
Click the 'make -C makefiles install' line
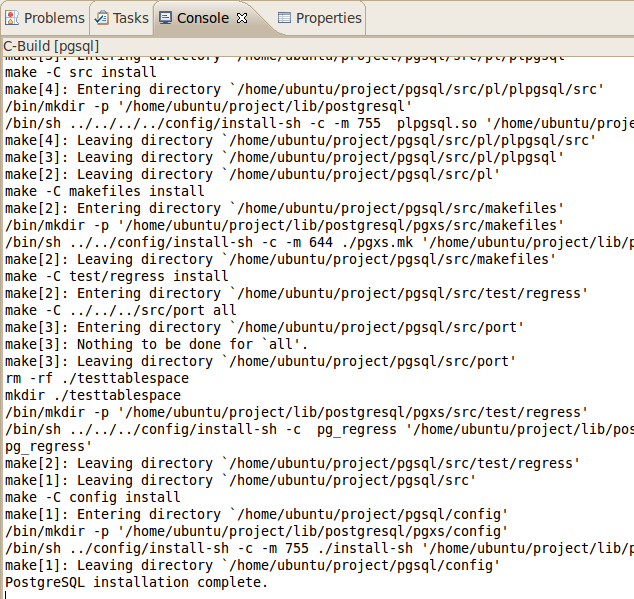tap(105, 191)
